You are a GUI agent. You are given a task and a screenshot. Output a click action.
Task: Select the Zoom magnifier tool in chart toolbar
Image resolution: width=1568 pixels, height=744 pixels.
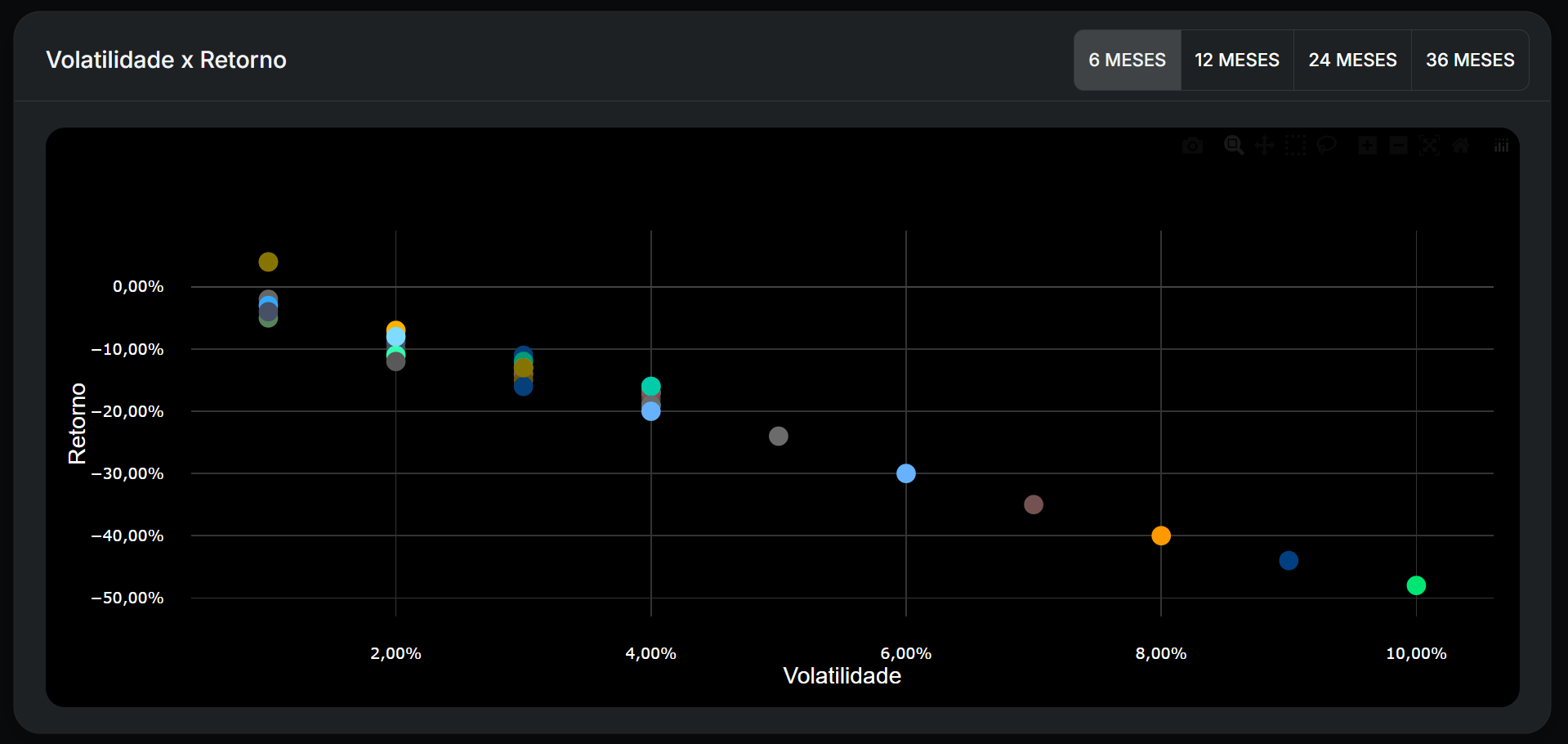pos(1233,146)
